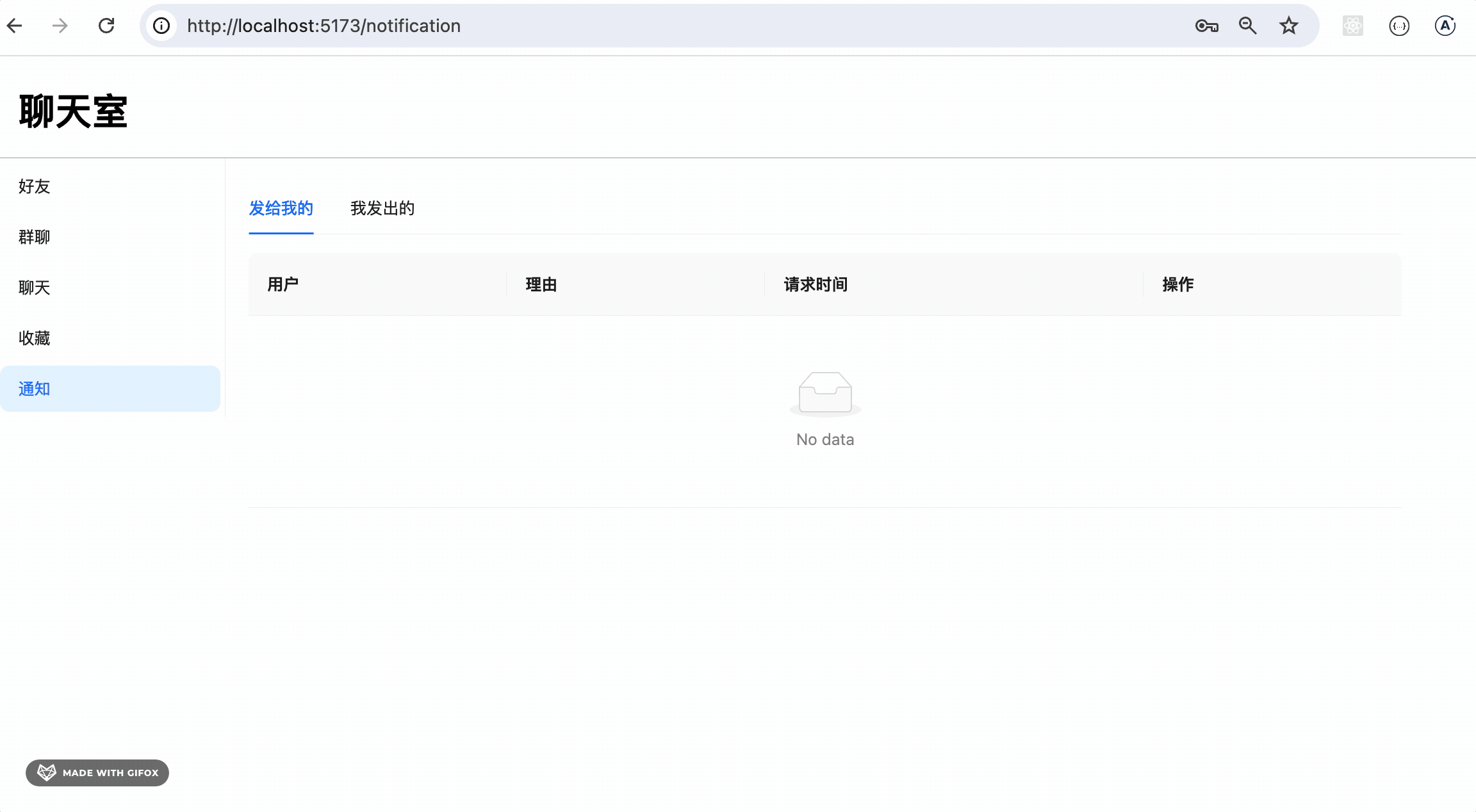
Task: Open the React DevTools extension icon
Action: [x=1352, y=26]
